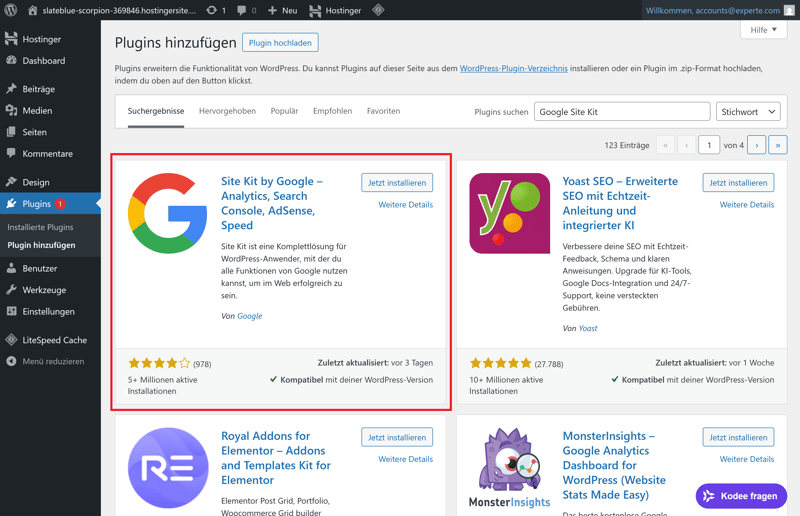Screen dimensions: 800x516
Task: Open Dashboard from the sidebar
Action: click(43, 61)
